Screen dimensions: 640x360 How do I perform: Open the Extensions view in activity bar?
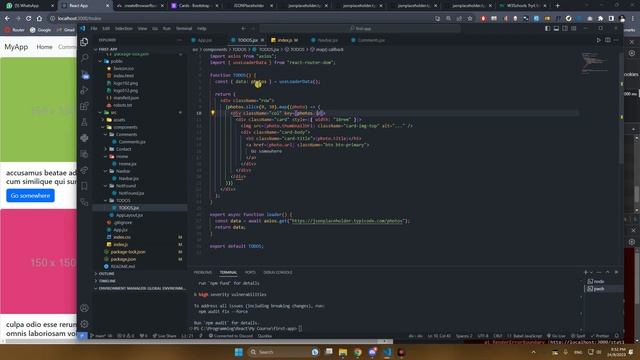84,106
